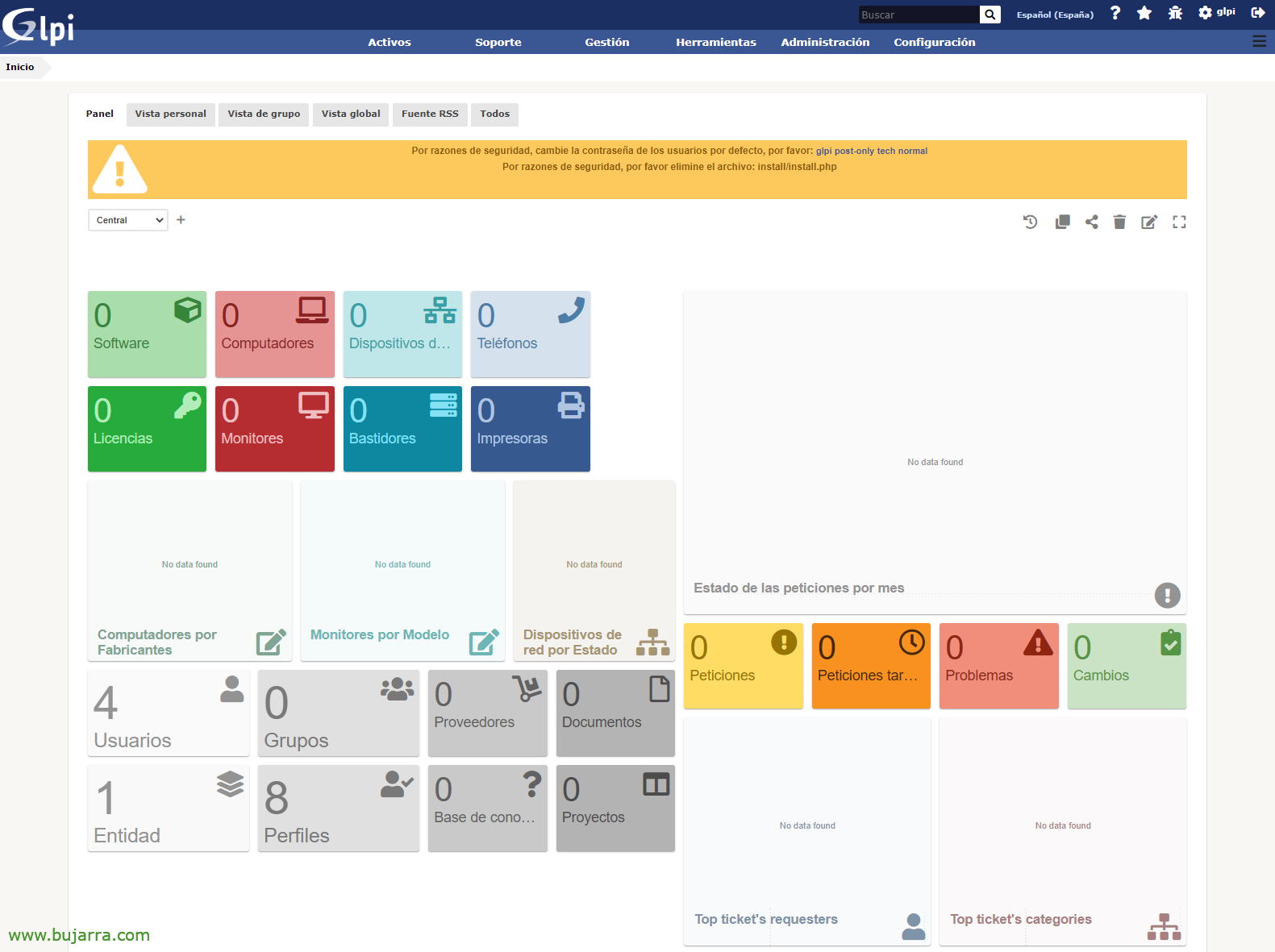The image size is (1275, 952).
Task: Switch to the Vista personal tab
Action: click(x=170, y=114)
